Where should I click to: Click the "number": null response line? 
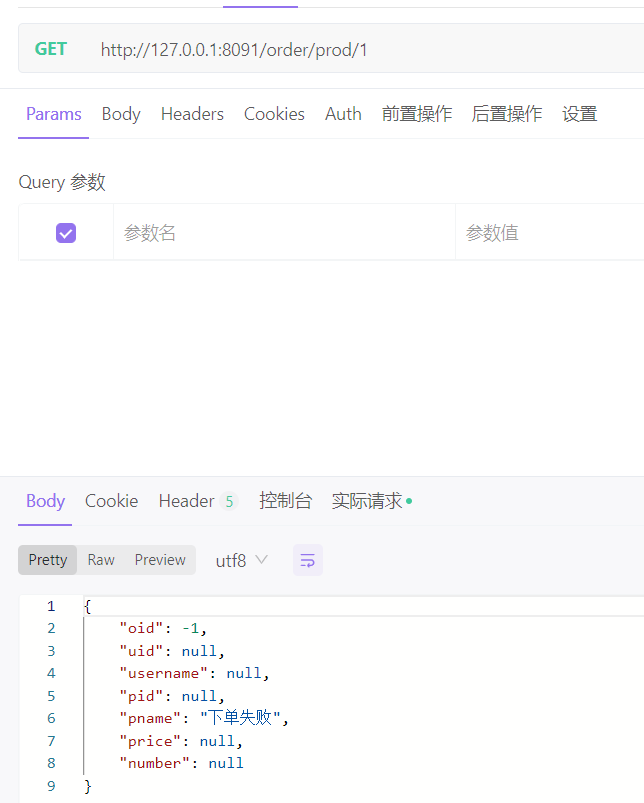[x=181, y=763]
